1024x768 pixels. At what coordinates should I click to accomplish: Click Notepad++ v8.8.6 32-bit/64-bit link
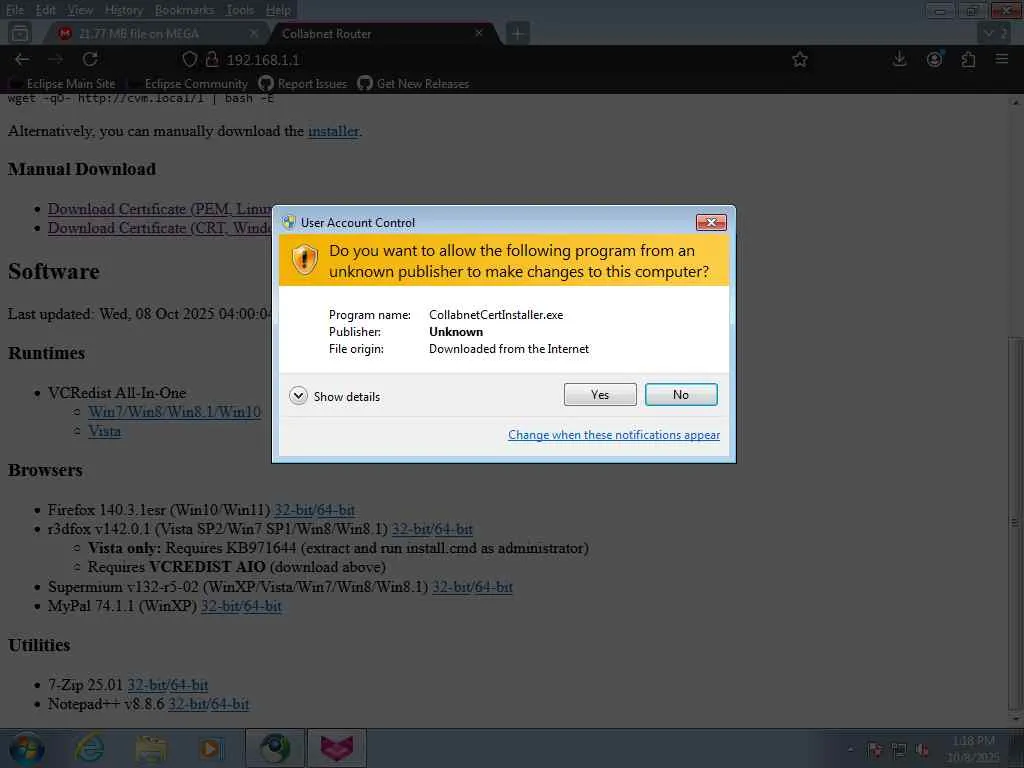tap(209, 704)
